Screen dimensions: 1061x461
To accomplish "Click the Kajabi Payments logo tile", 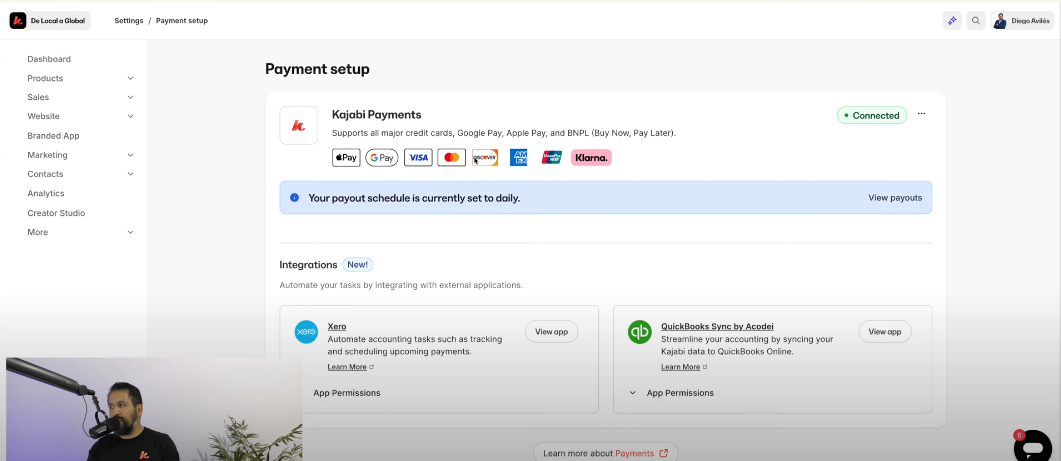I will (298, 125).
